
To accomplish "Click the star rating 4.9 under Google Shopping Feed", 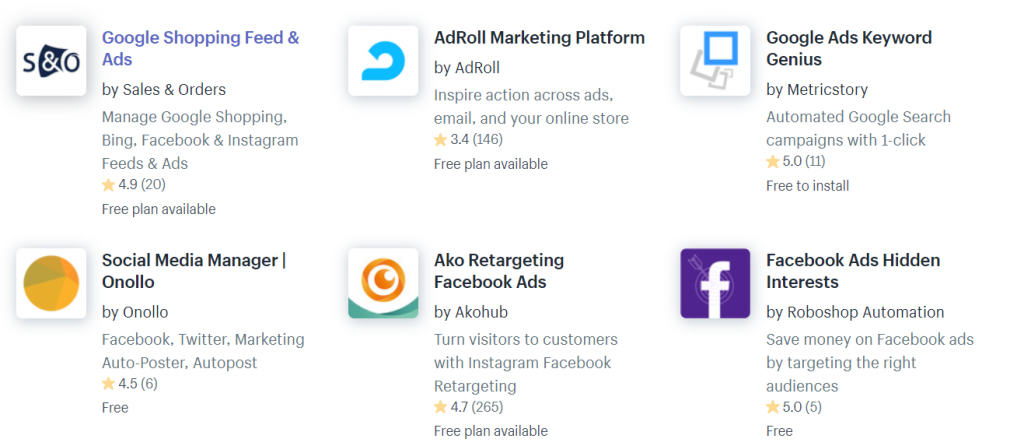I will pyautogui.click(x=134, y=185).
